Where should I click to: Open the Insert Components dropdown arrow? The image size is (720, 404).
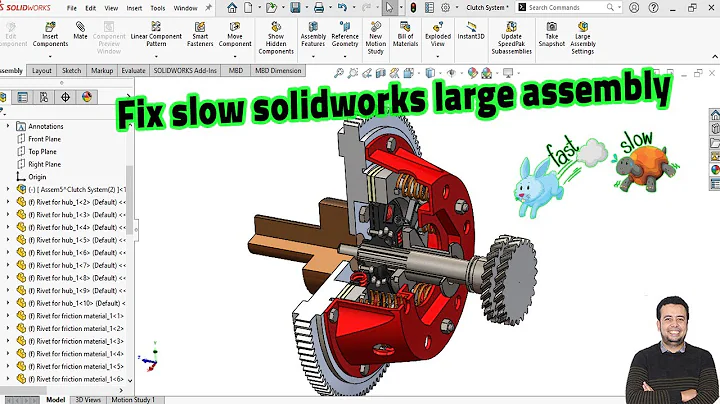pos(50,56)
